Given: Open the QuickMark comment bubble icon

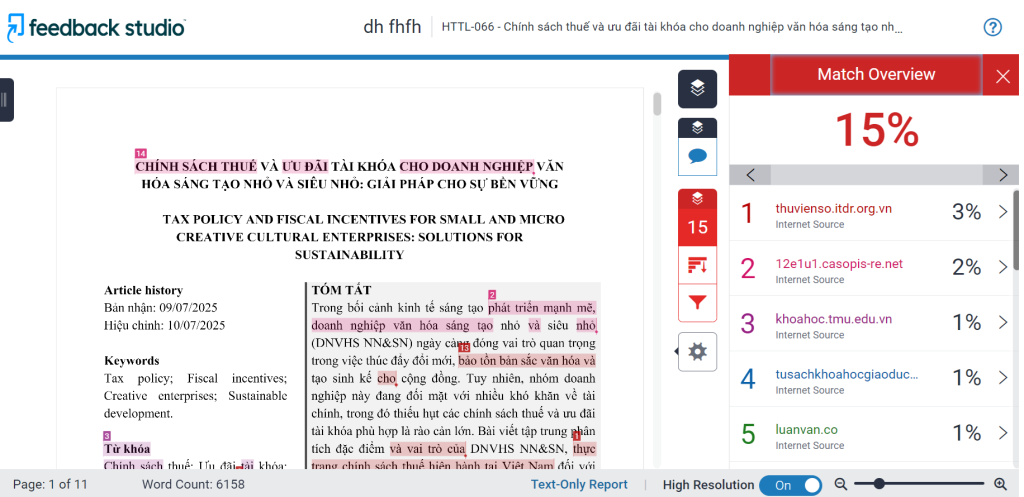Looking at the screenshot, I should [697, 157].
